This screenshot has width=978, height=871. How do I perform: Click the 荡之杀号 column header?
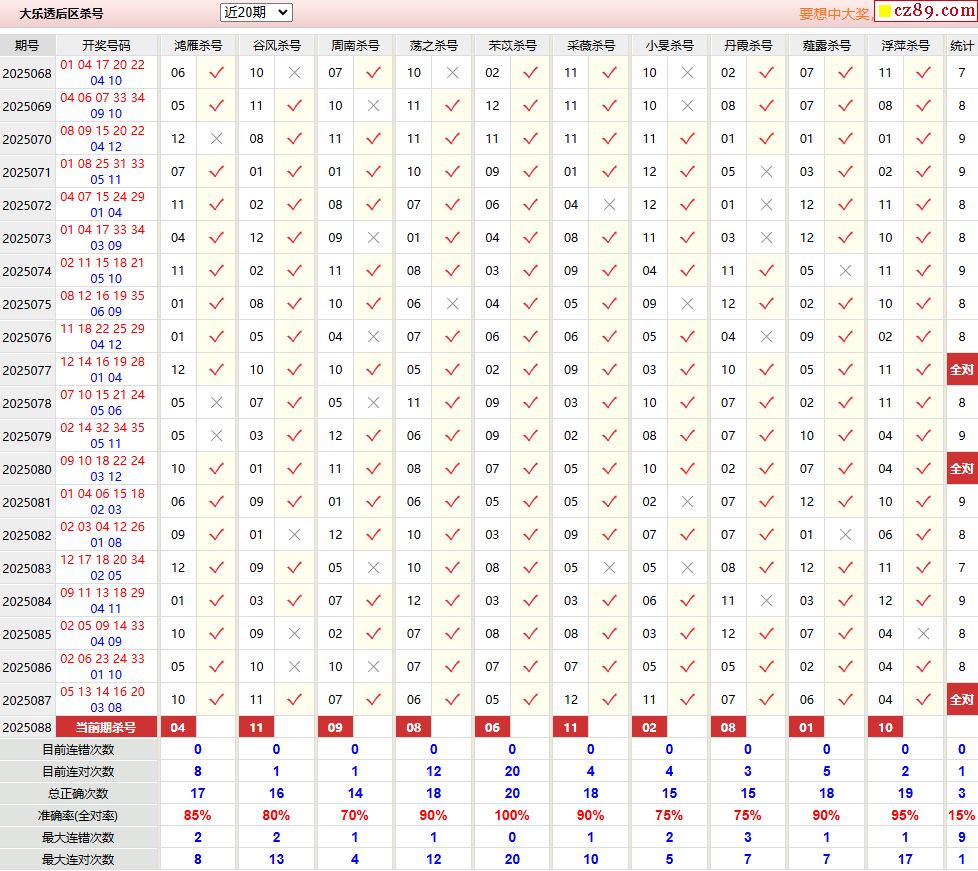433,46
